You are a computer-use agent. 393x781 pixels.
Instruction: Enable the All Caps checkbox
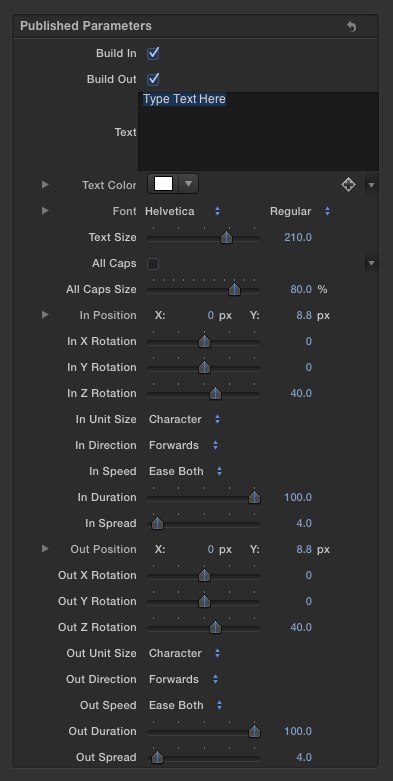(x=153, y=263)
